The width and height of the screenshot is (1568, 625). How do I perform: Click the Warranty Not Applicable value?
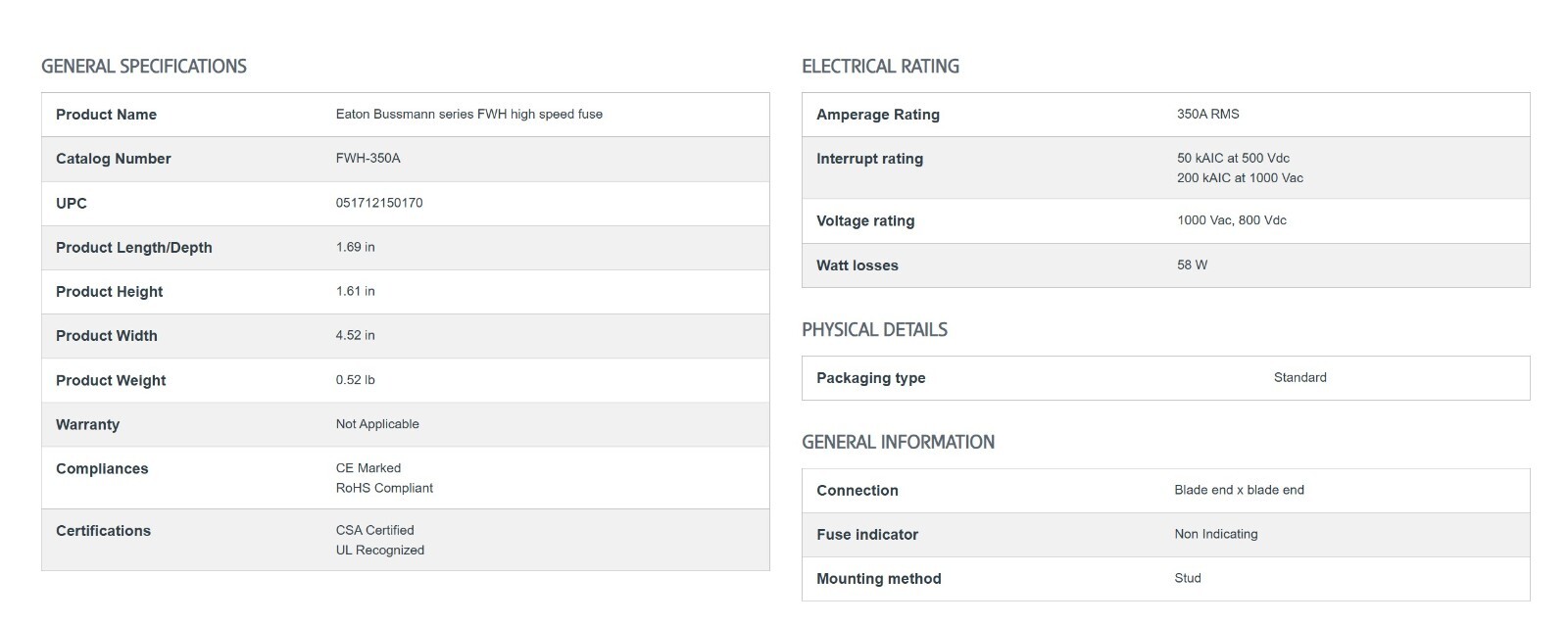pyautogui.click(x=377, y=424)
